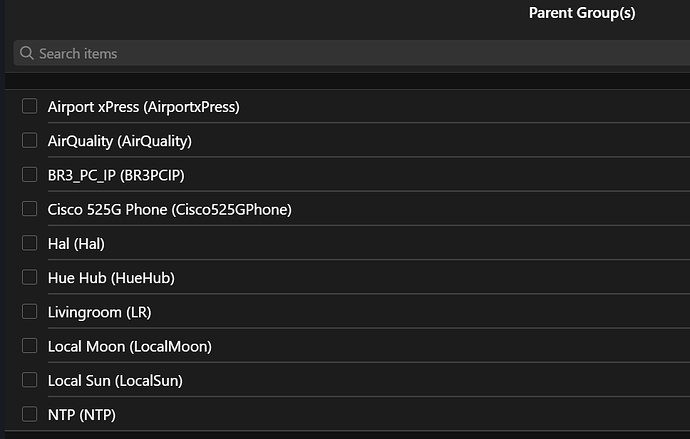Select the Livingroom (LR) item text
This screenshot has height=439, width=690.
pos(99,312)
